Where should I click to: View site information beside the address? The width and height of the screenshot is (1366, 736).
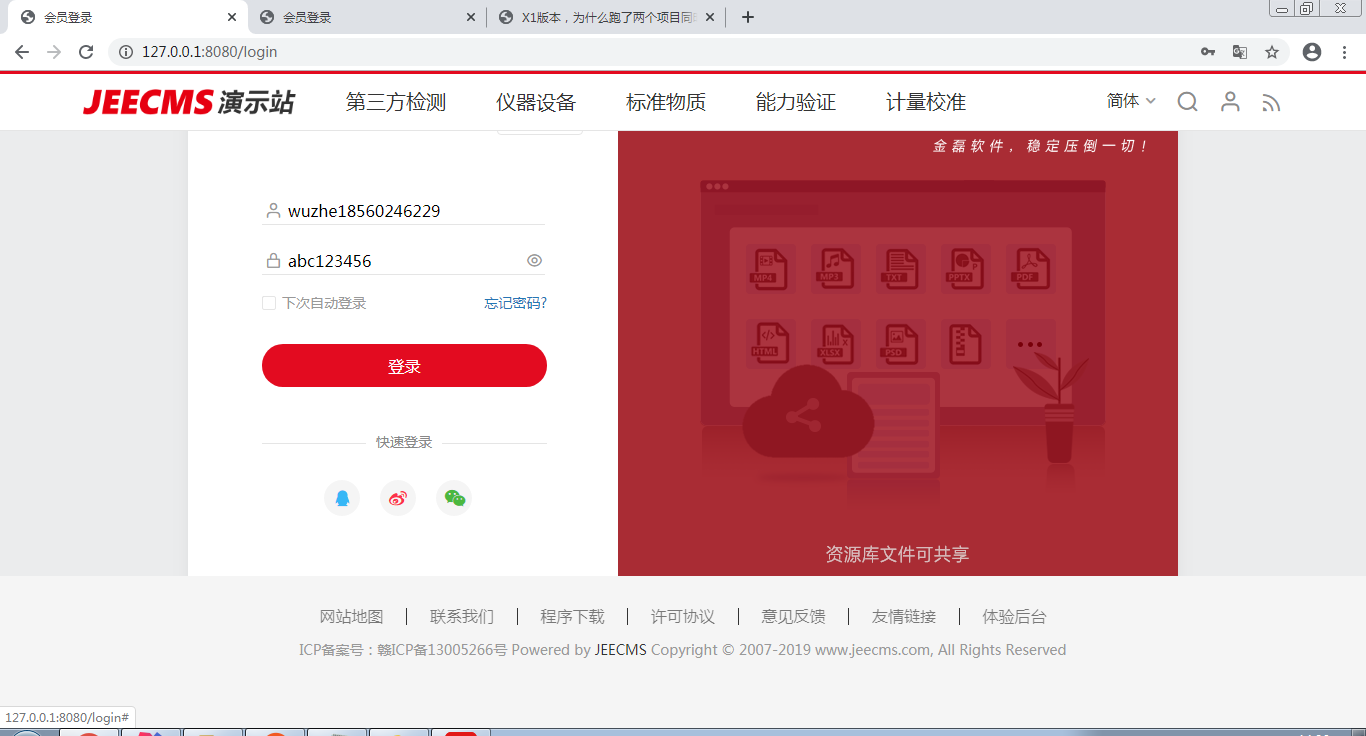pyautogui.click(x=126, y=52)
